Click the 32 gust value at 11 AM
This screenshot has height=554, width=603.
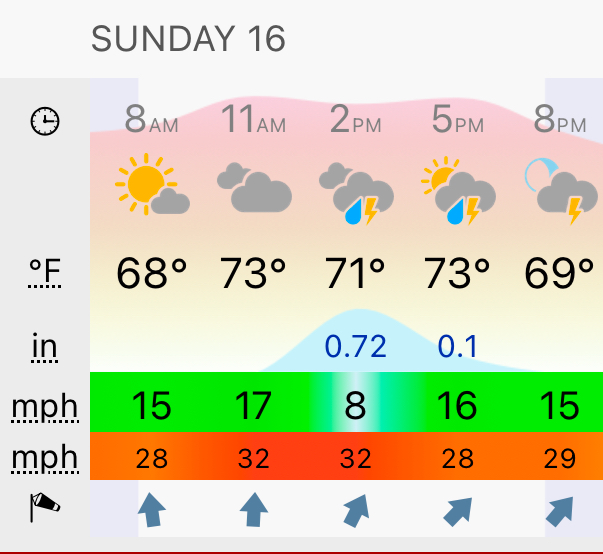coord(253,458)
